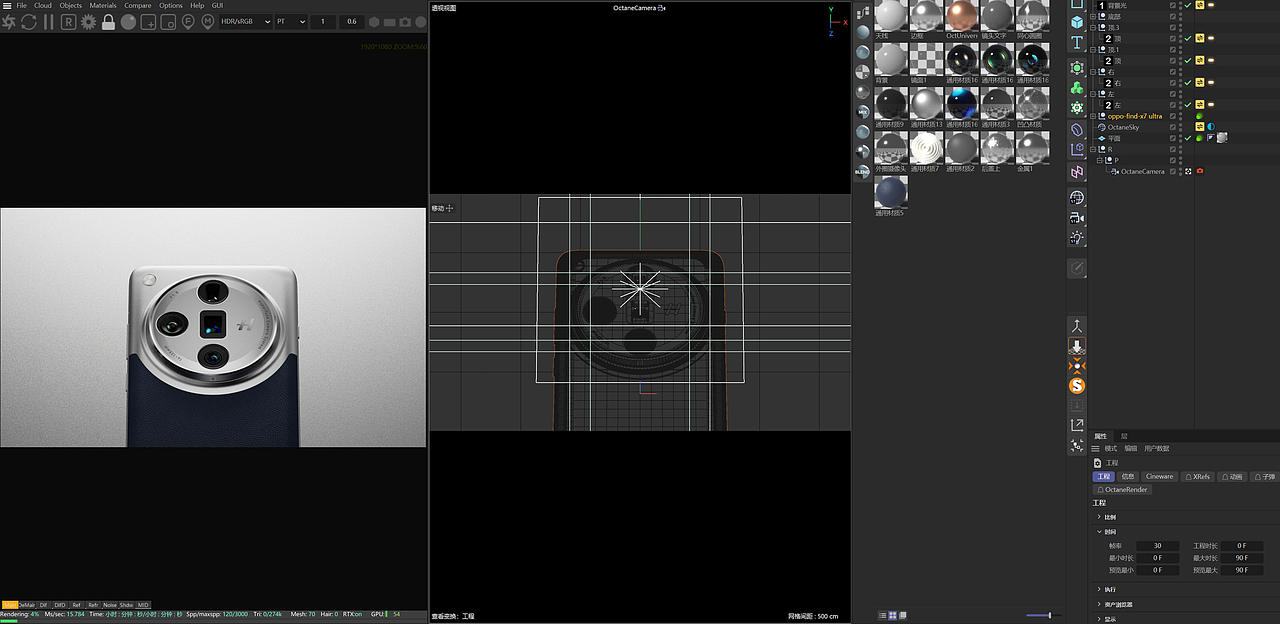Click the XRefs button

coord(1199,477)
